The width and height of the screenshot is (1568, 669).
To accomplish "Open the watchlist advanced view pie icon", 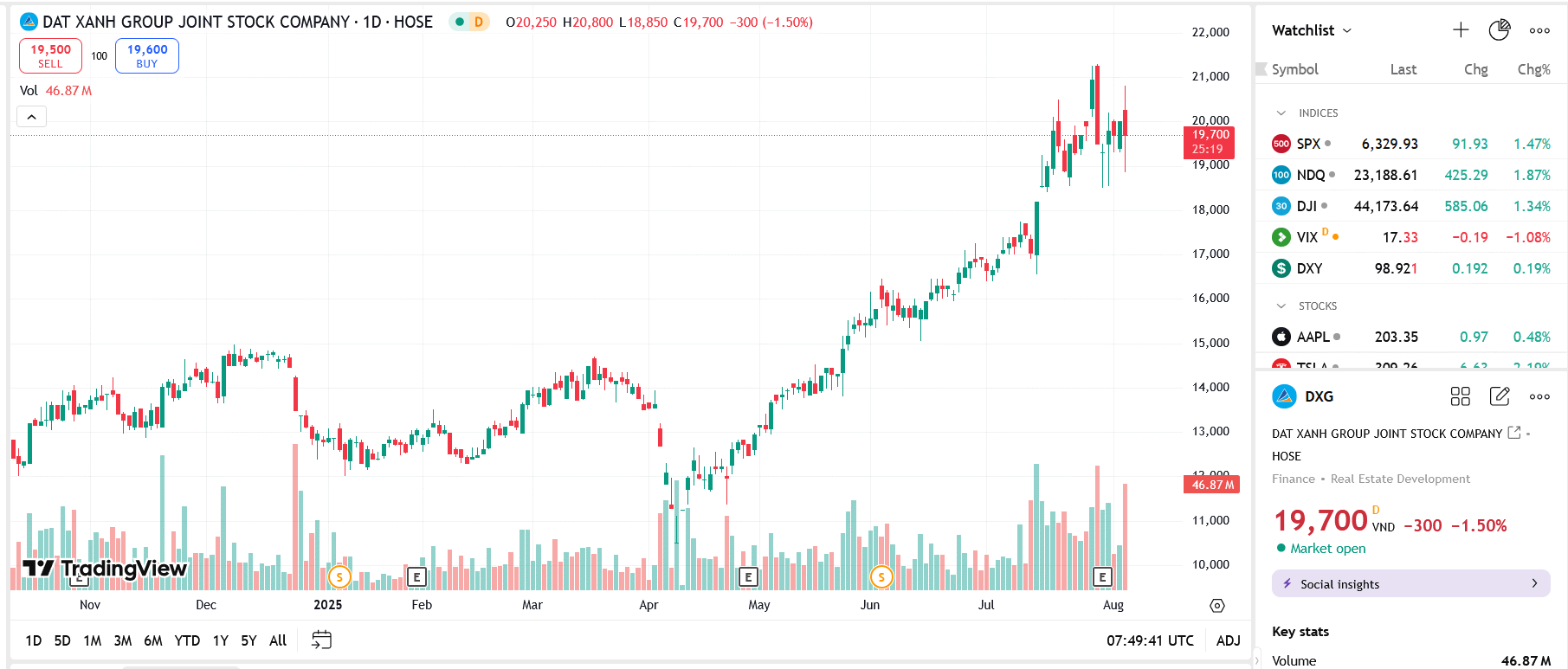I will tap(1499, 30).
